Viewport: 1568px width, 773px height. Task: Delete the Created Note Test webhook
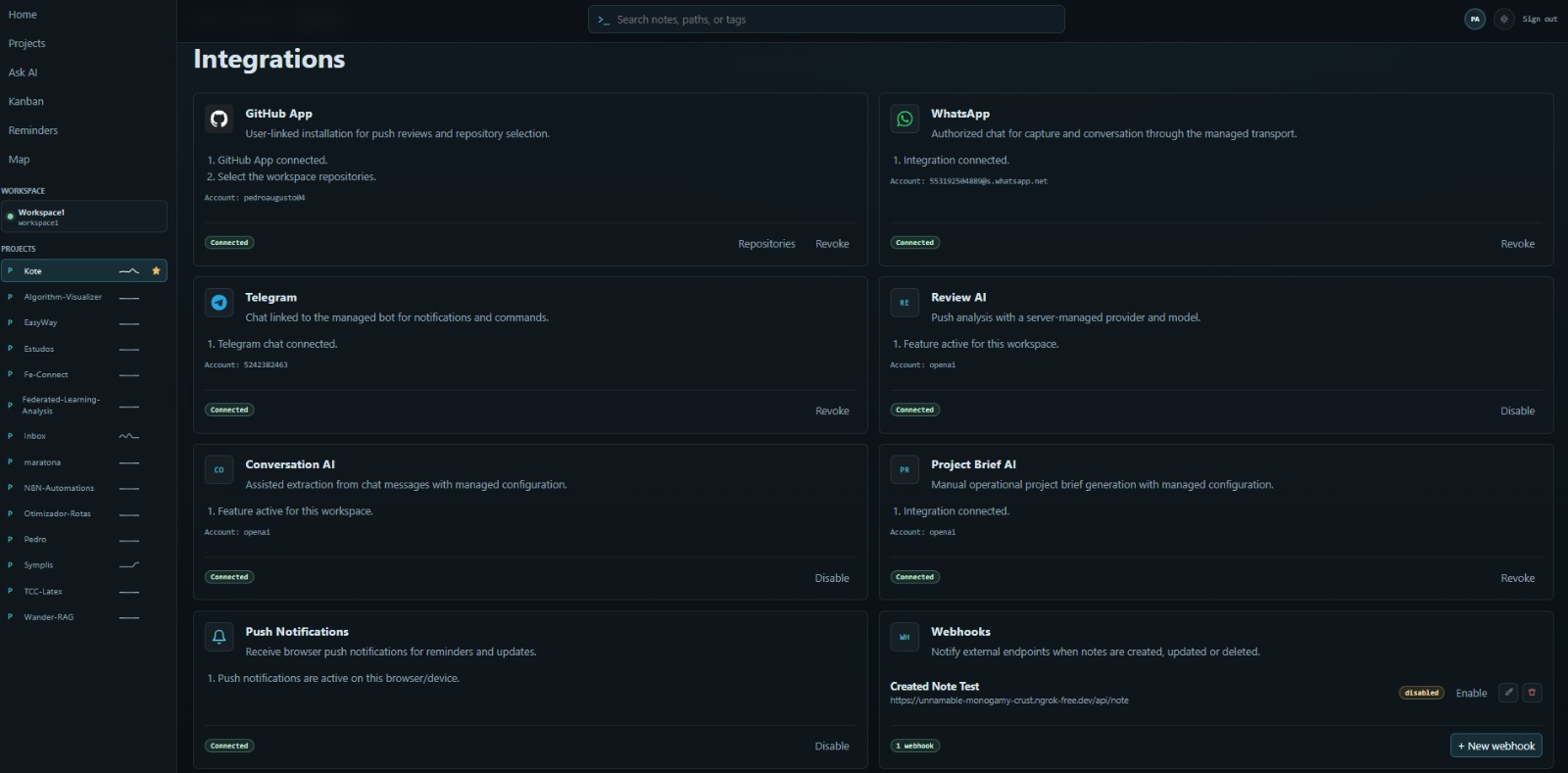[1533, 693]
